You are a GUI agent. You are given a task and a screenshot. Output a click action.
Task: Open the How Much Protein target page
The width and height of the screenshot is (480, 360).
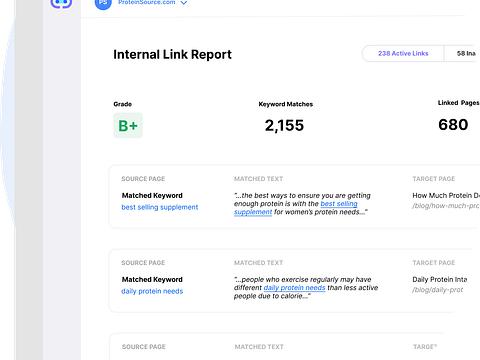coord(446,195)
